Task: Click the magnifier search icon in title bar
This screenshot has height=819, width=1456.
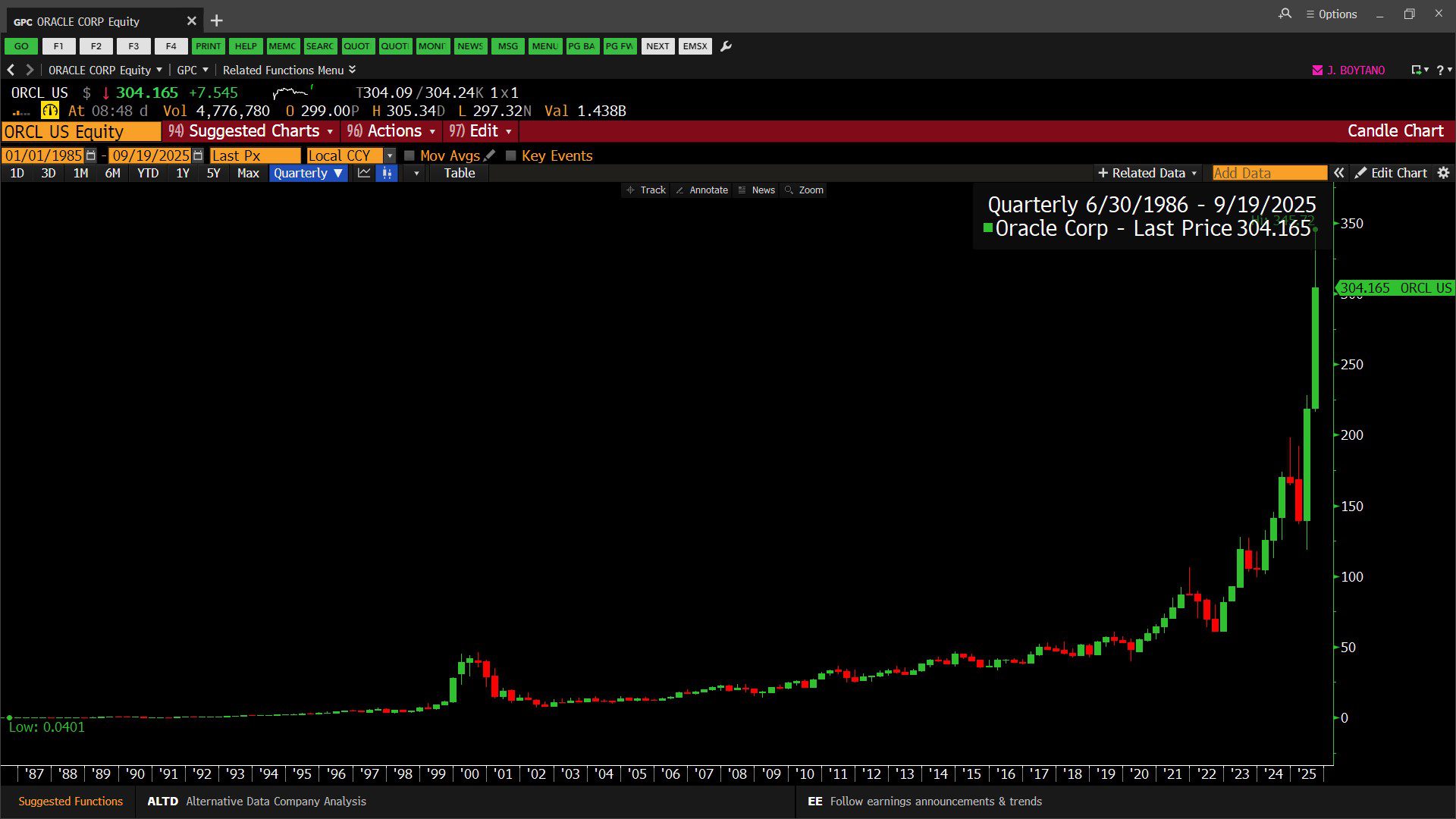Action: (1285, 14)
